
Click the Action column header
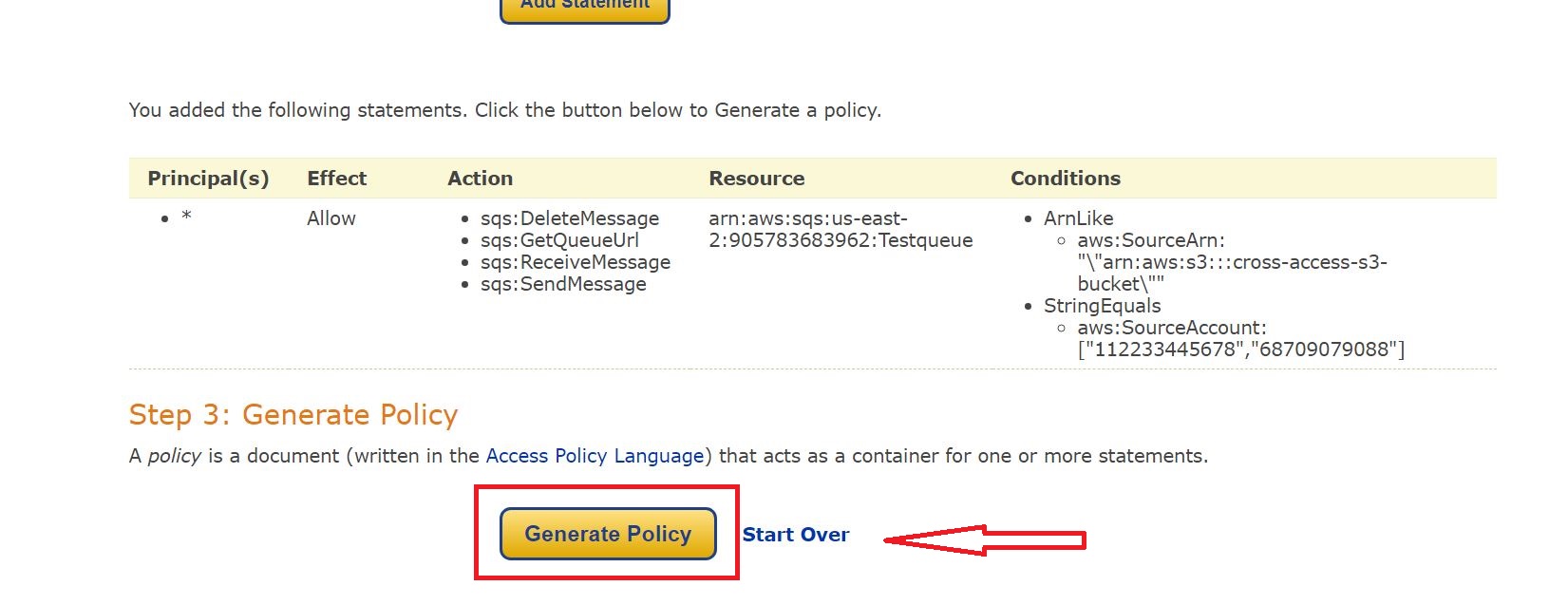pyautogui.click(x=480, y=179)
